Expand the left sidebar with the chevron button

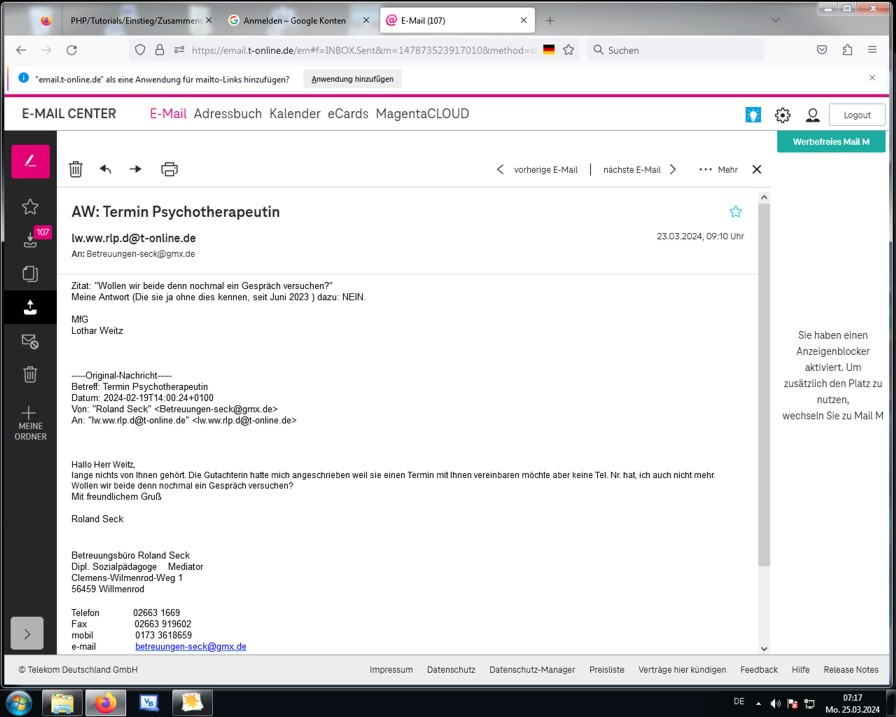27,633
